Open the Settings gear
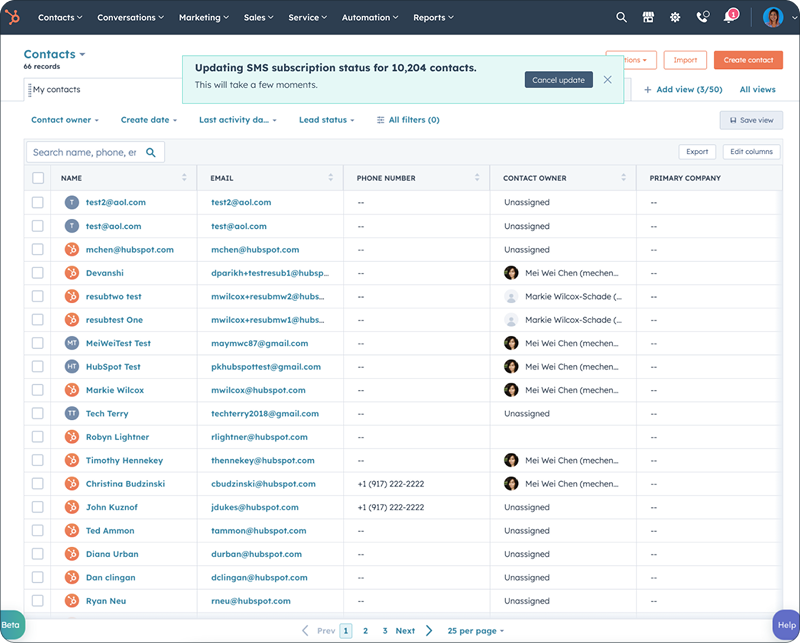 [675, 17]
